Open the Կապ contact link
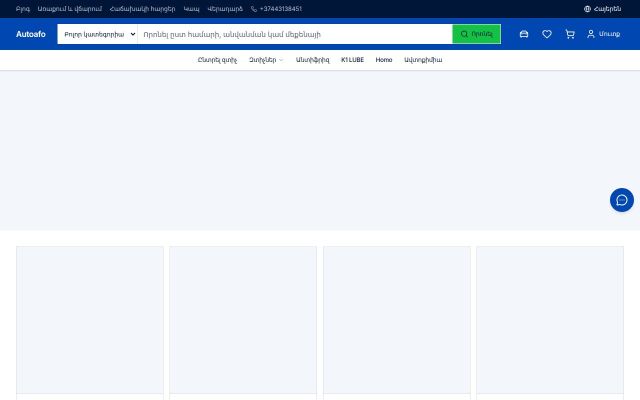The image size is (640, 400). [x=191, y=9]
